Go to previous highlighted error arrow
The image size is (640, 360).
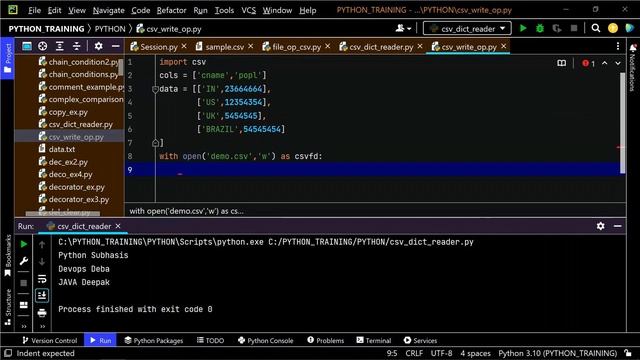tap(604, 63)
